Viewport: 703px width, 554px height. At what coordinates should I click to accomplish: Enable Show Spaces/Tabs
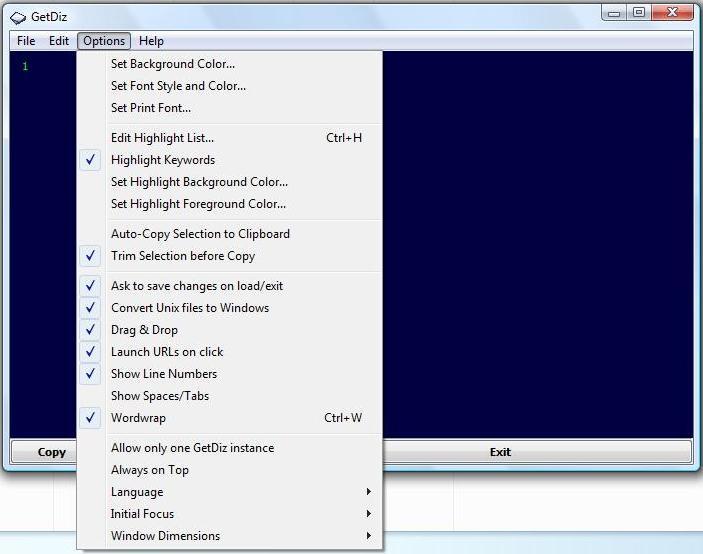[230, 395]
